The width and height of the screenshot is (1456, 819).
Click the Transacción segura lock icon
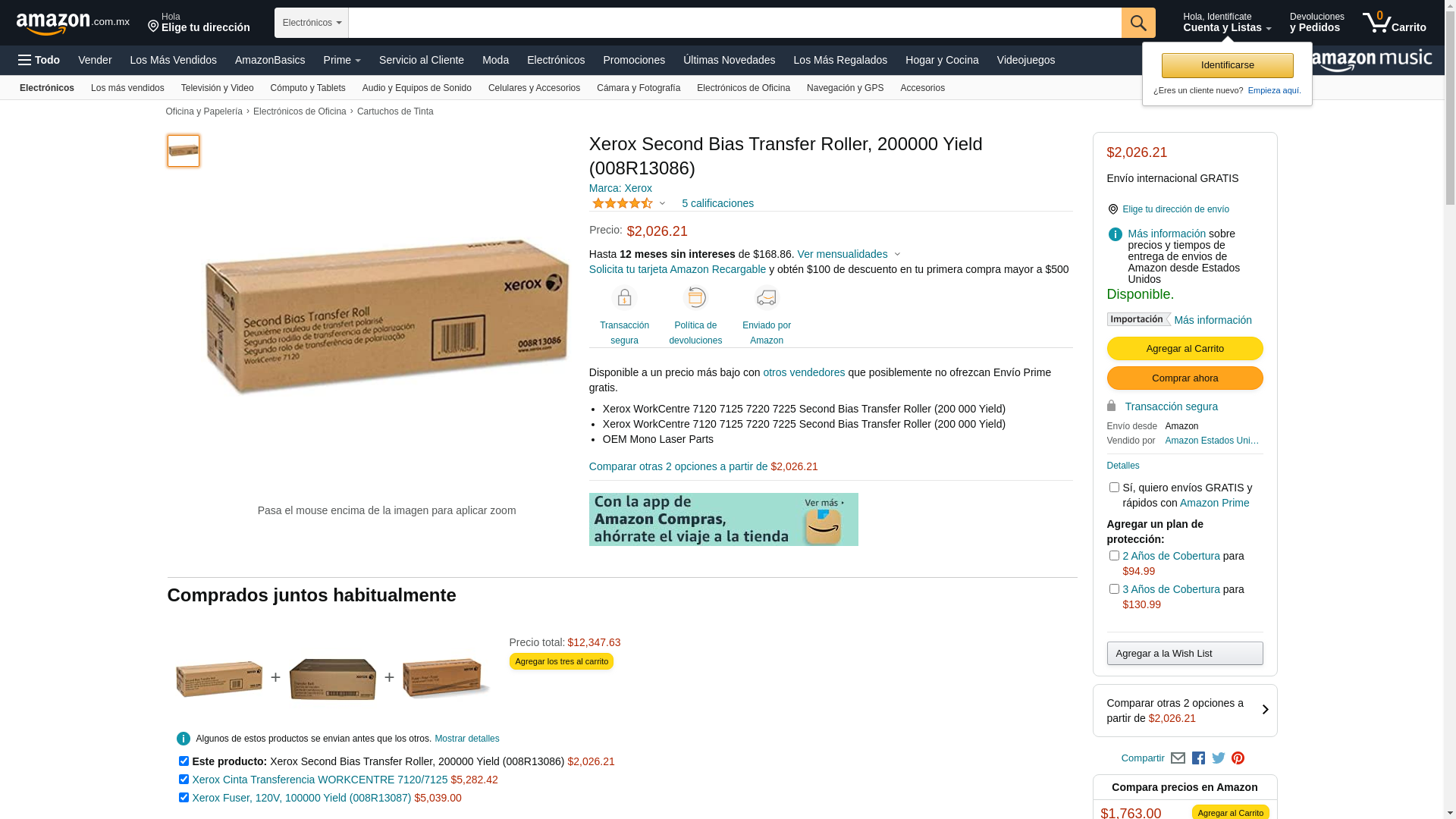(x=624, y=298)
